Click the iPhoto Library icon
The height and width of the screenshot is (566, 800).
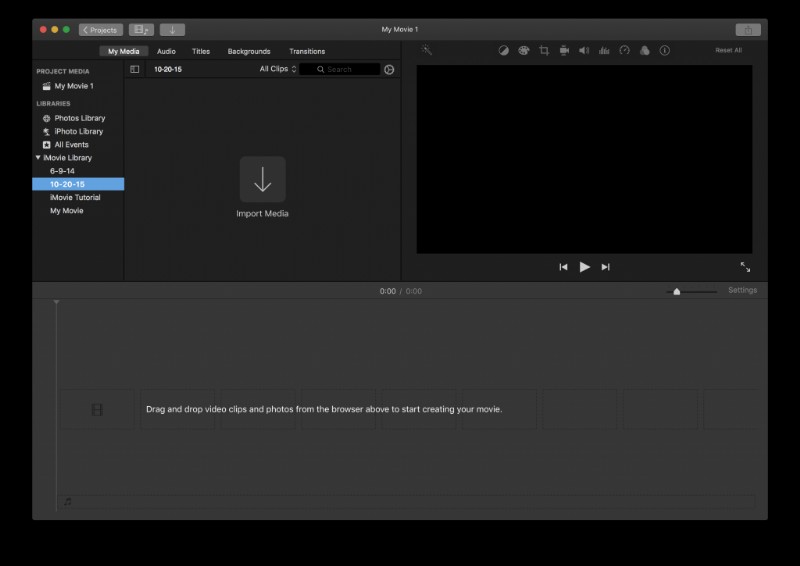point(46,132)
